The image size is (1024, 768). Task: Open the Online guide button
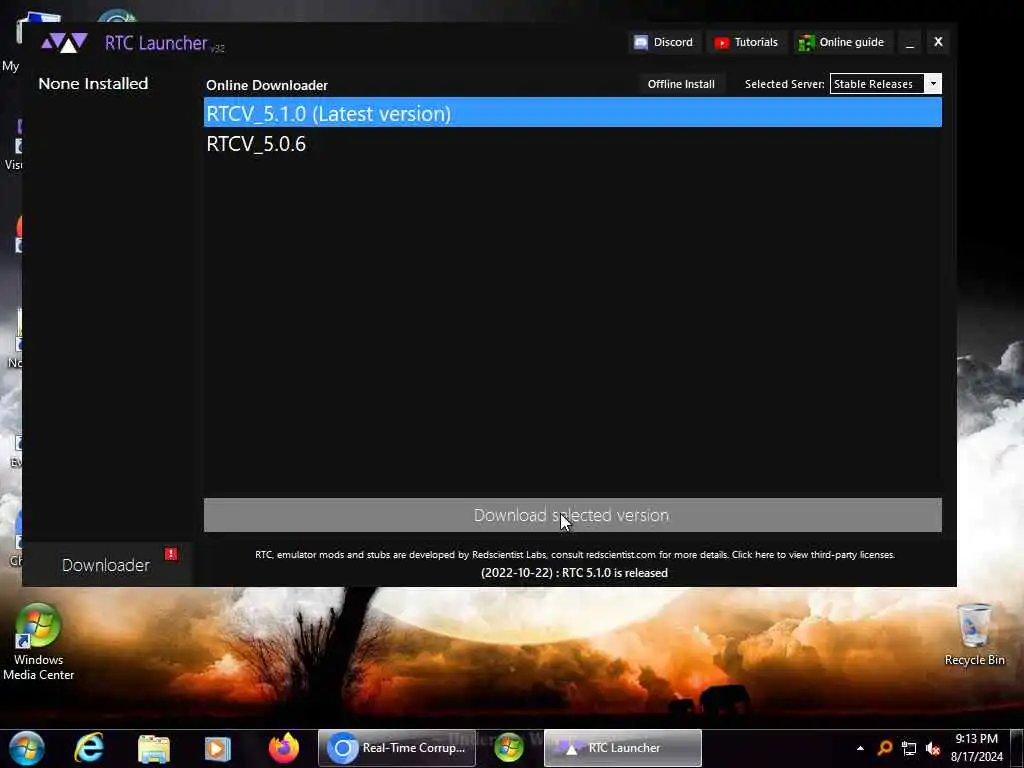coord(842,42)
